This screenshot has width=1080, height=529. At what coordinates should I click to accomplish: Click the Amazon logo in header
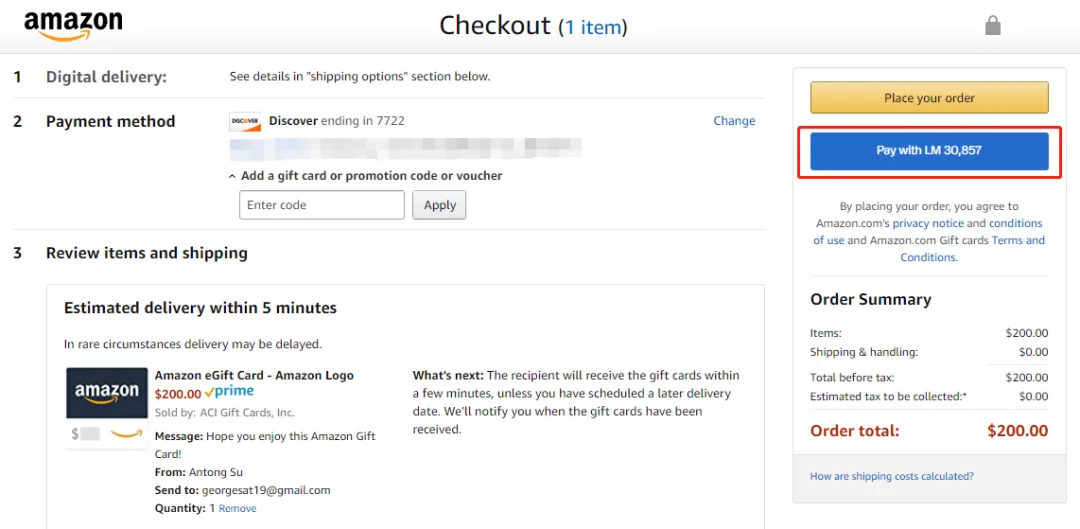click(x=73, y=26)
